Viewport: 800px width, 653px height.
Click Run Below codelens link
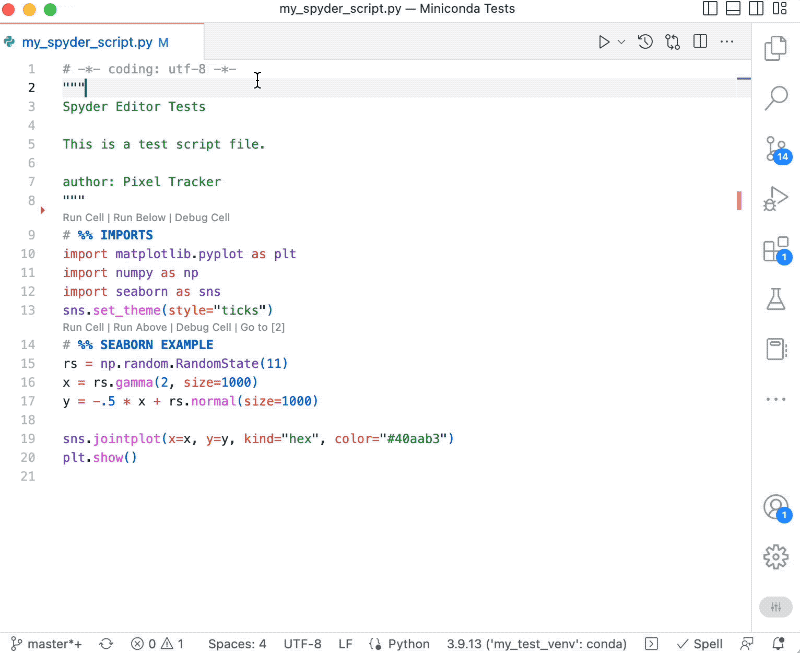coord(139,217)
